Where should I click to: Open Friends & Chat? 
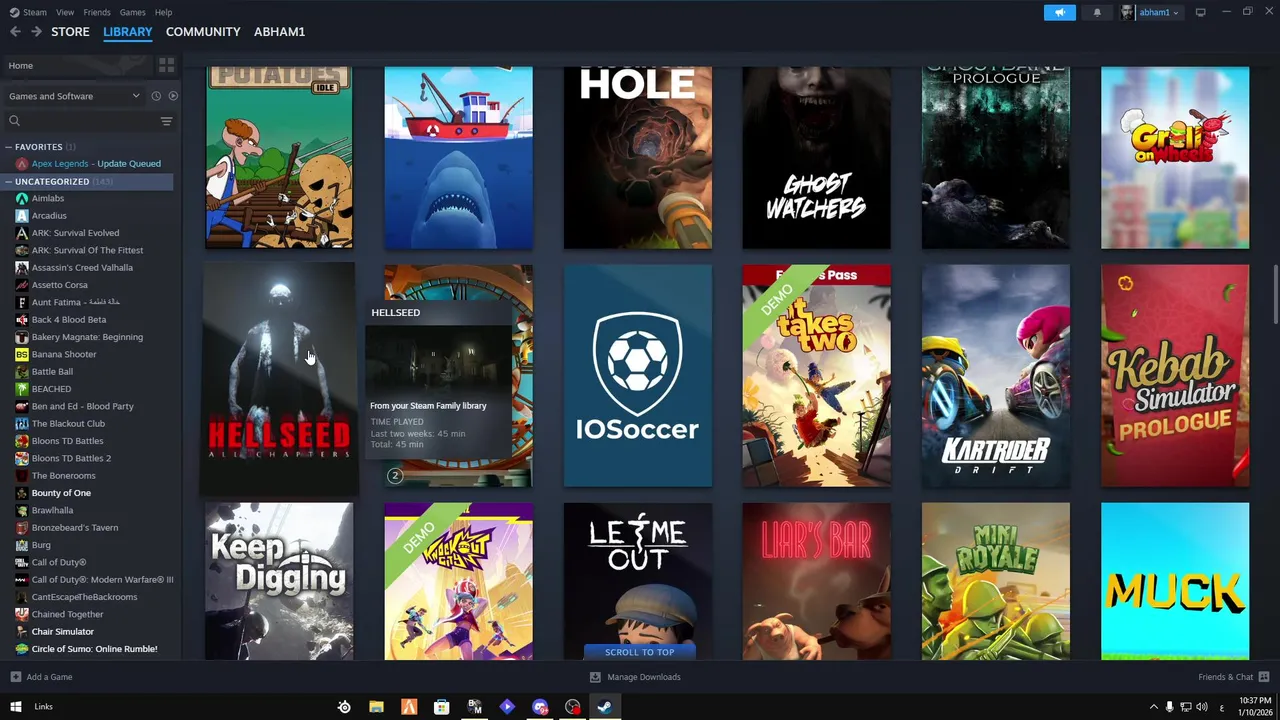1233,677
